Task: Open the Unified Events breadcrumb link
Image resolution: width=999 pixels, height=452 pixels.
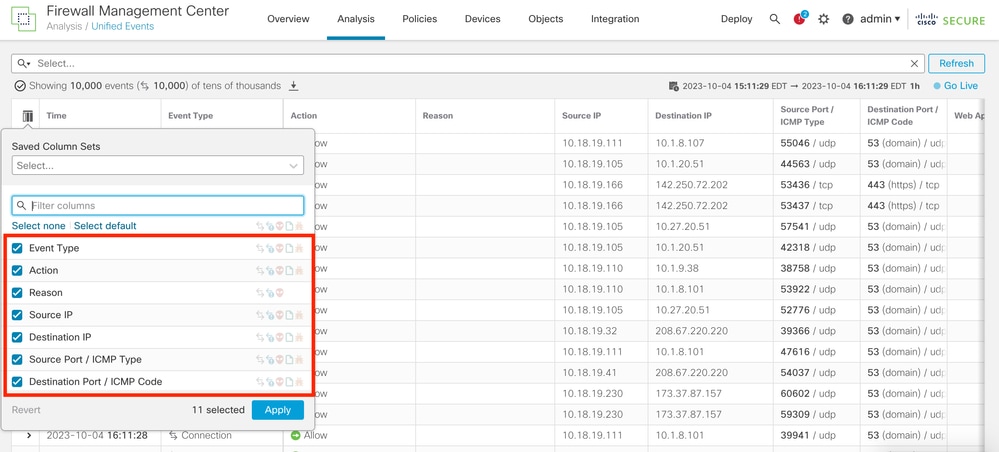Action: coord(122,27)
